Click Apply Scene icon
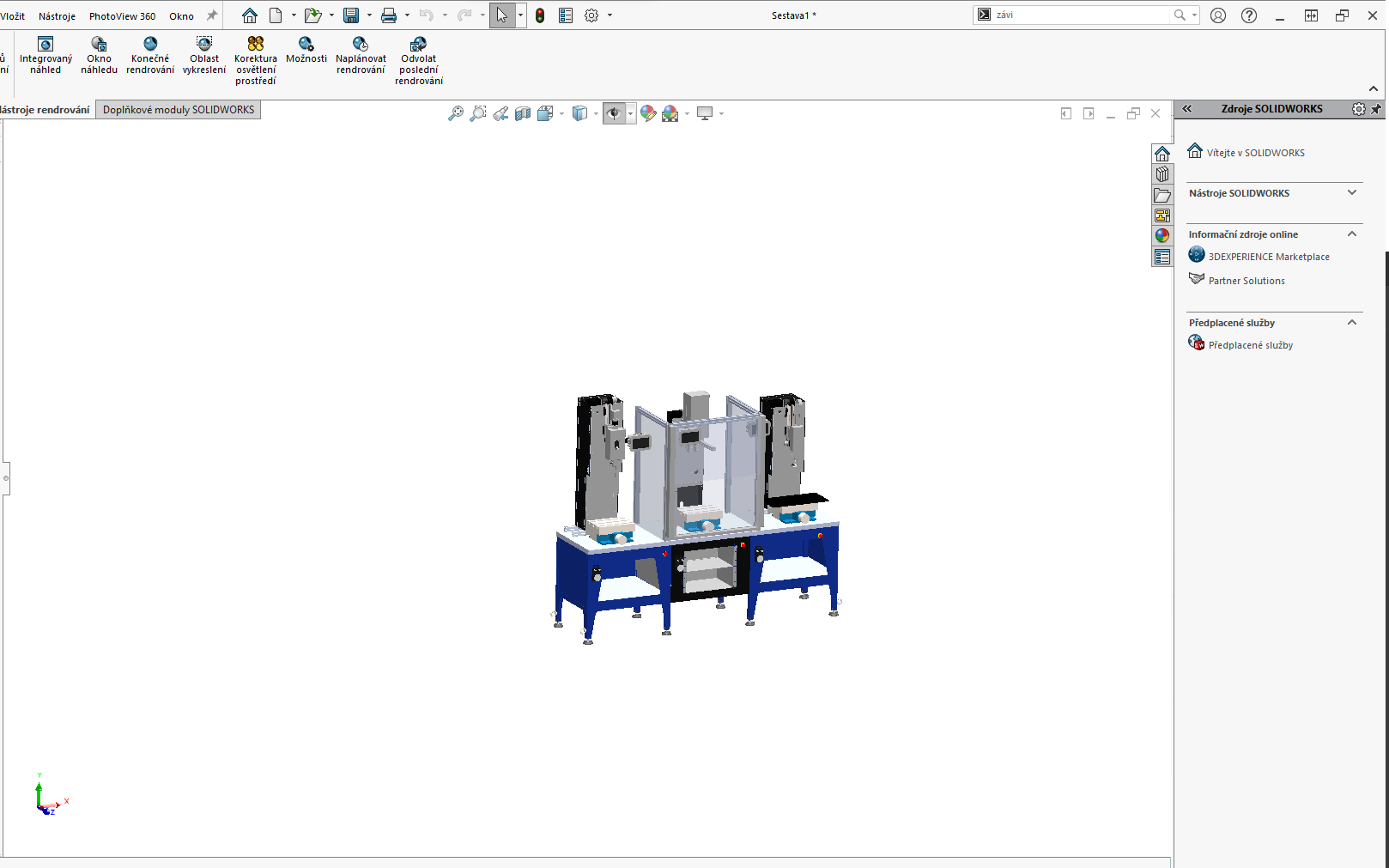Viewport: 1389px width, 868px height. [x=670, y=113]
